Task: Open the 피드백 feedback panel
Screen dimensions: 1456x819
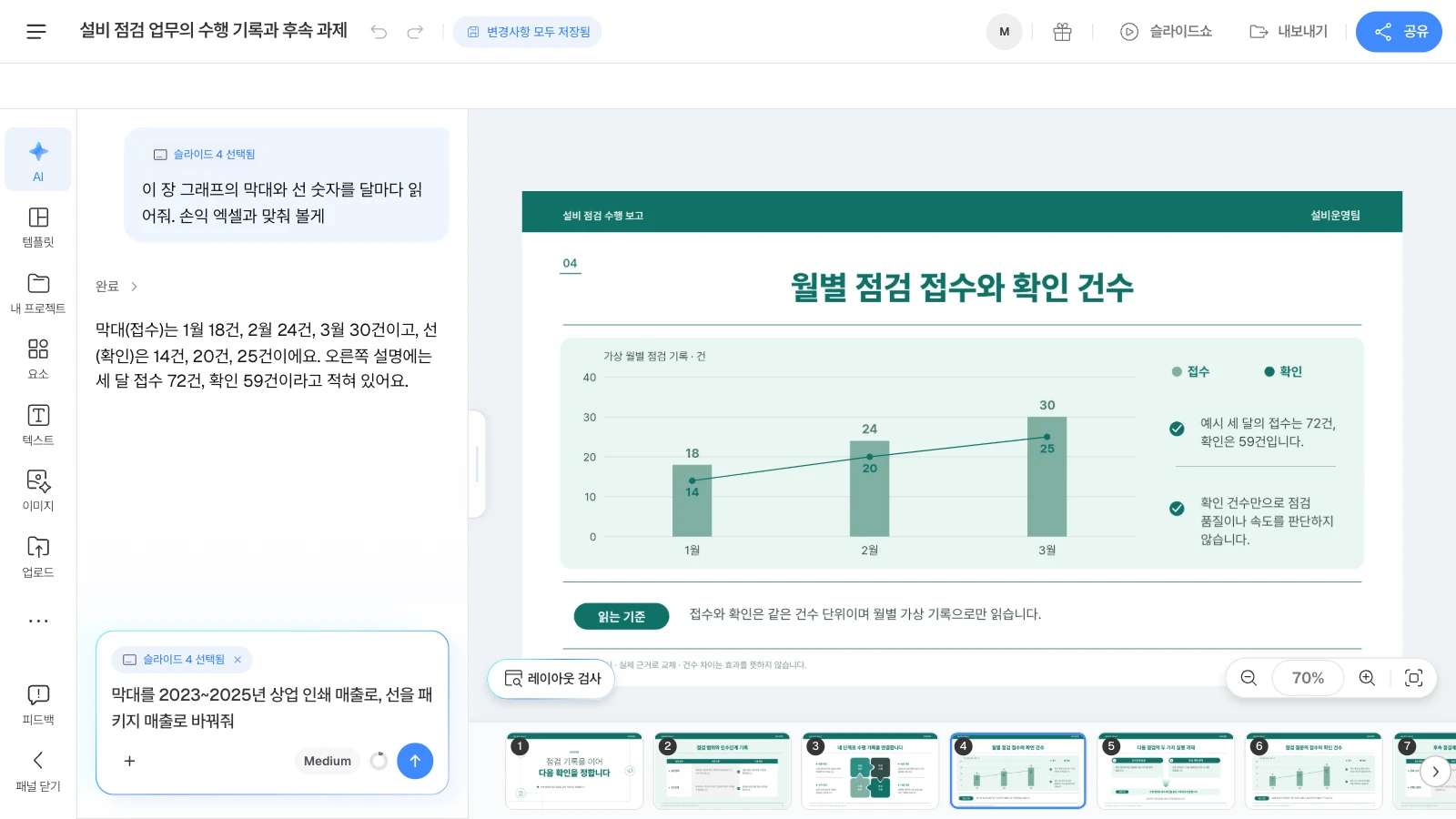Action: pos(38,705)
